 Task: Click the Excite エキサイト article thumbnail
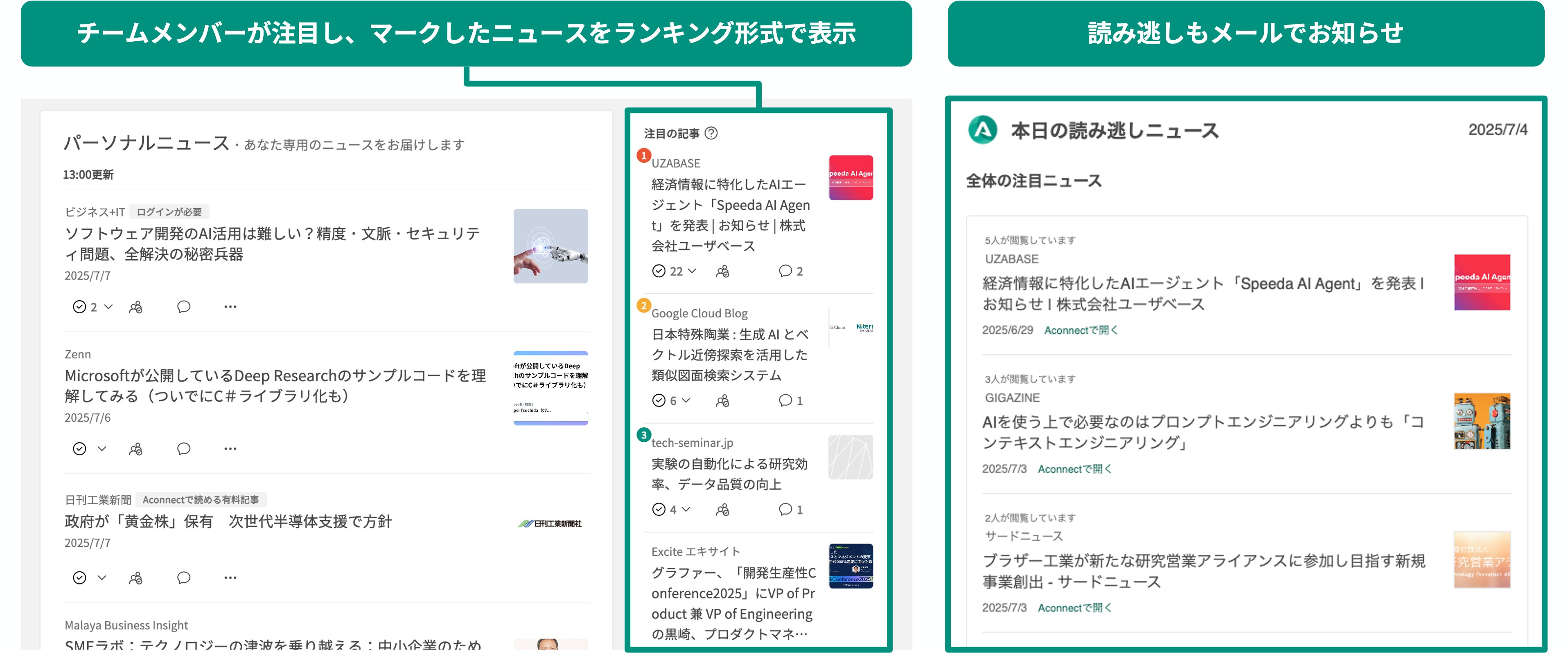pyautogui.click(x=851, y=565)
